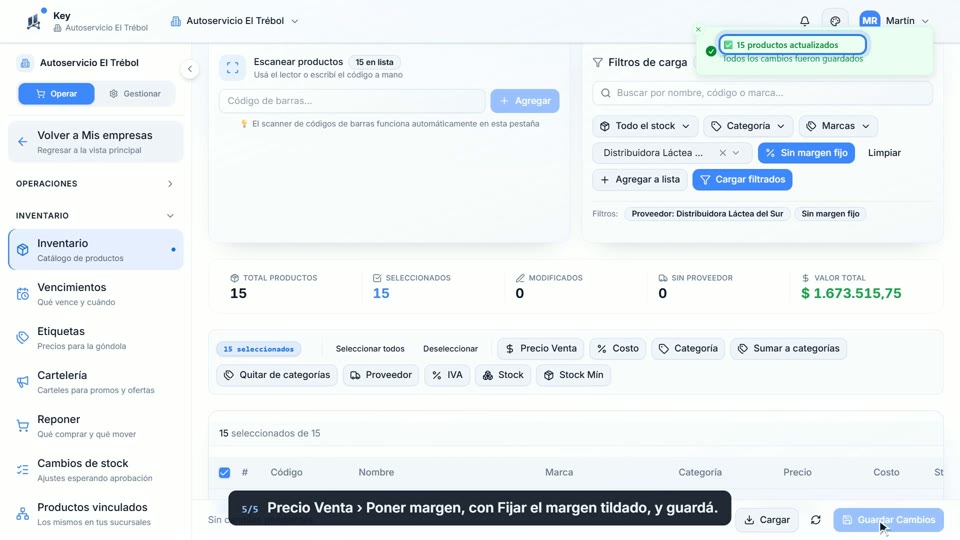Open Inventario in the sidebar
Screen dimensions: 960x540
click(x=96, y=250)
